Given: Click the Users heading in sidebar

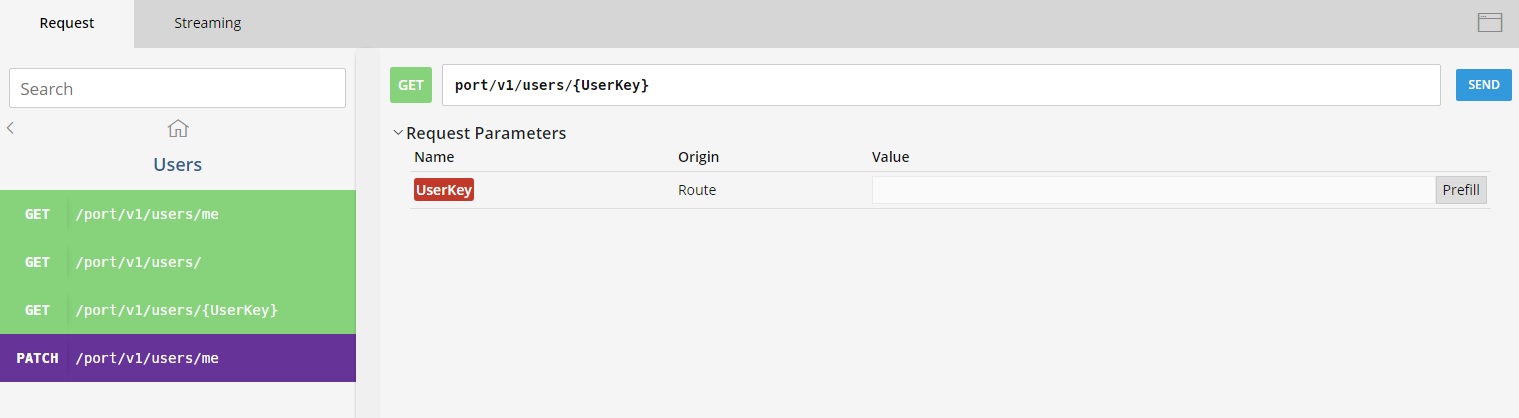Looking at the screenshot, I should pos(178,164).
